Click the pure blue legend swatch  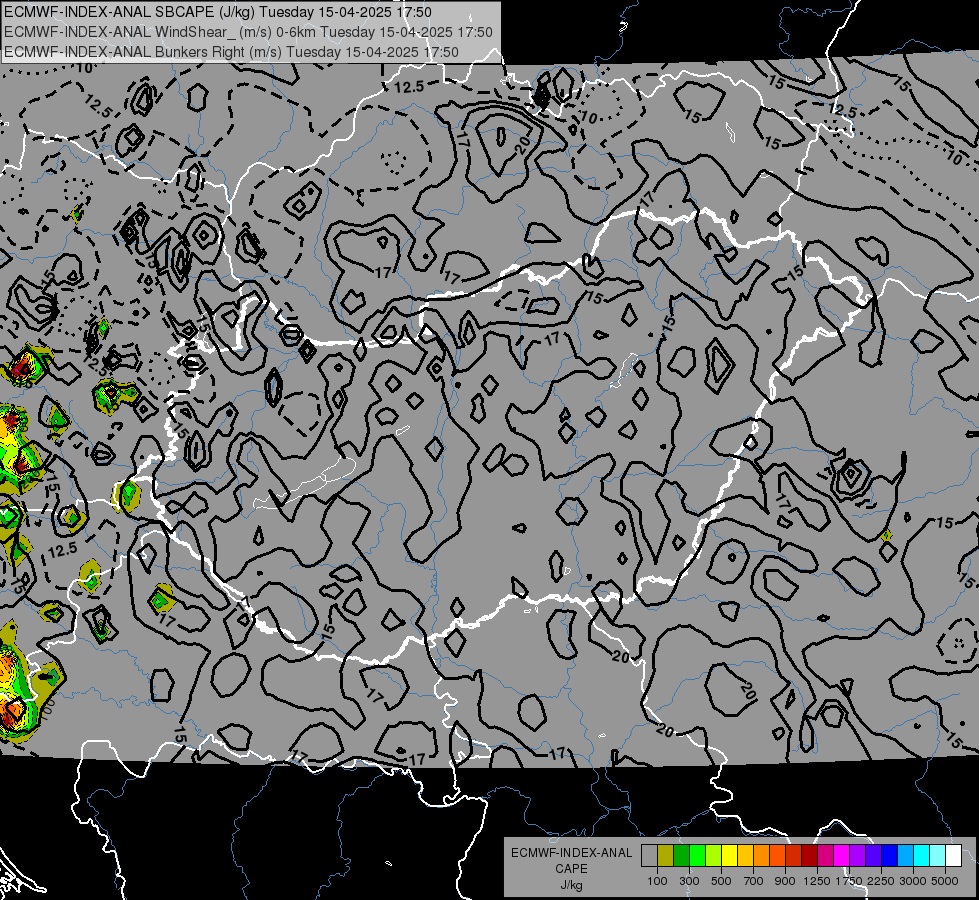point(890,856)
